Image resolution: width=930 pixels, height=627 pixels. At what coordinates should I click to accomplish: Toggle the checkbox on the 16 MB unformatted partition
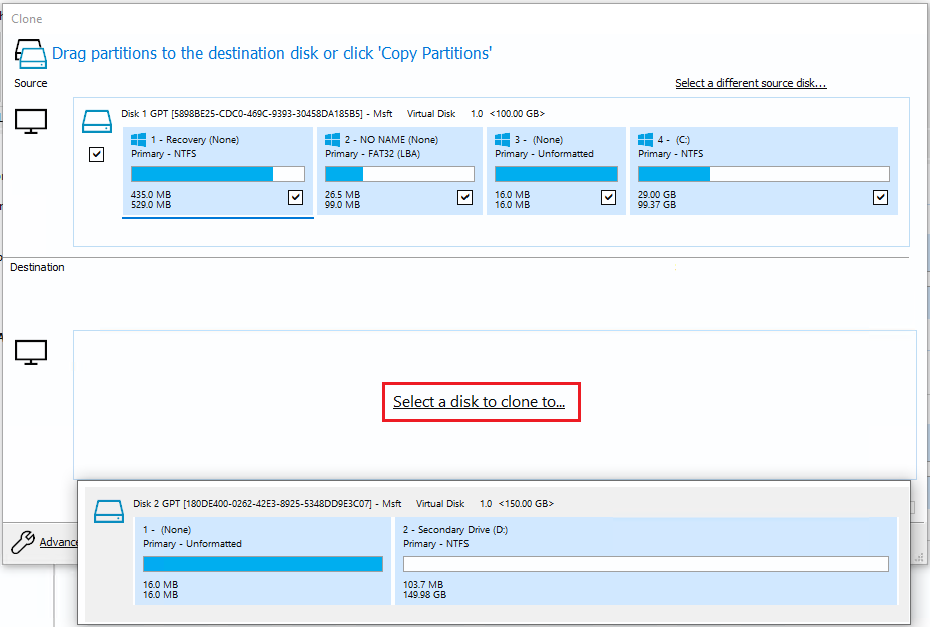[x=608, y=197]
